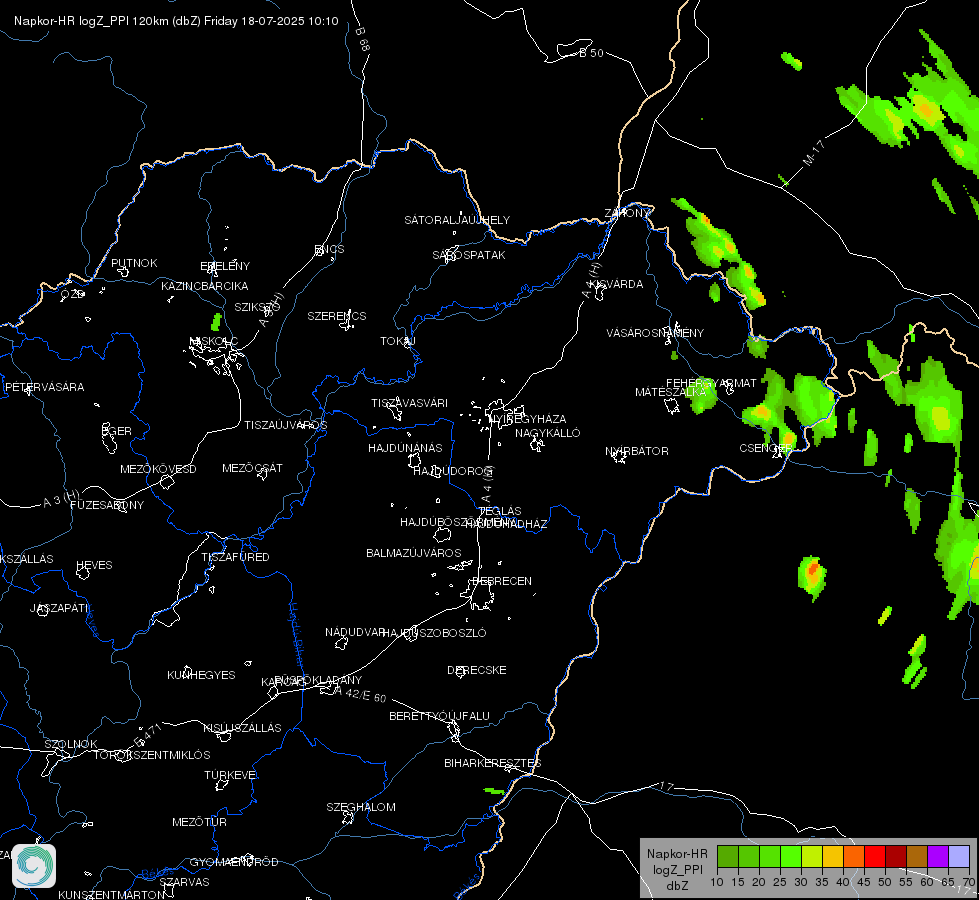979x900 pixels.
Task: Click the orange 40-45 dBZ legend swatch
Action: tap(854, 857)
